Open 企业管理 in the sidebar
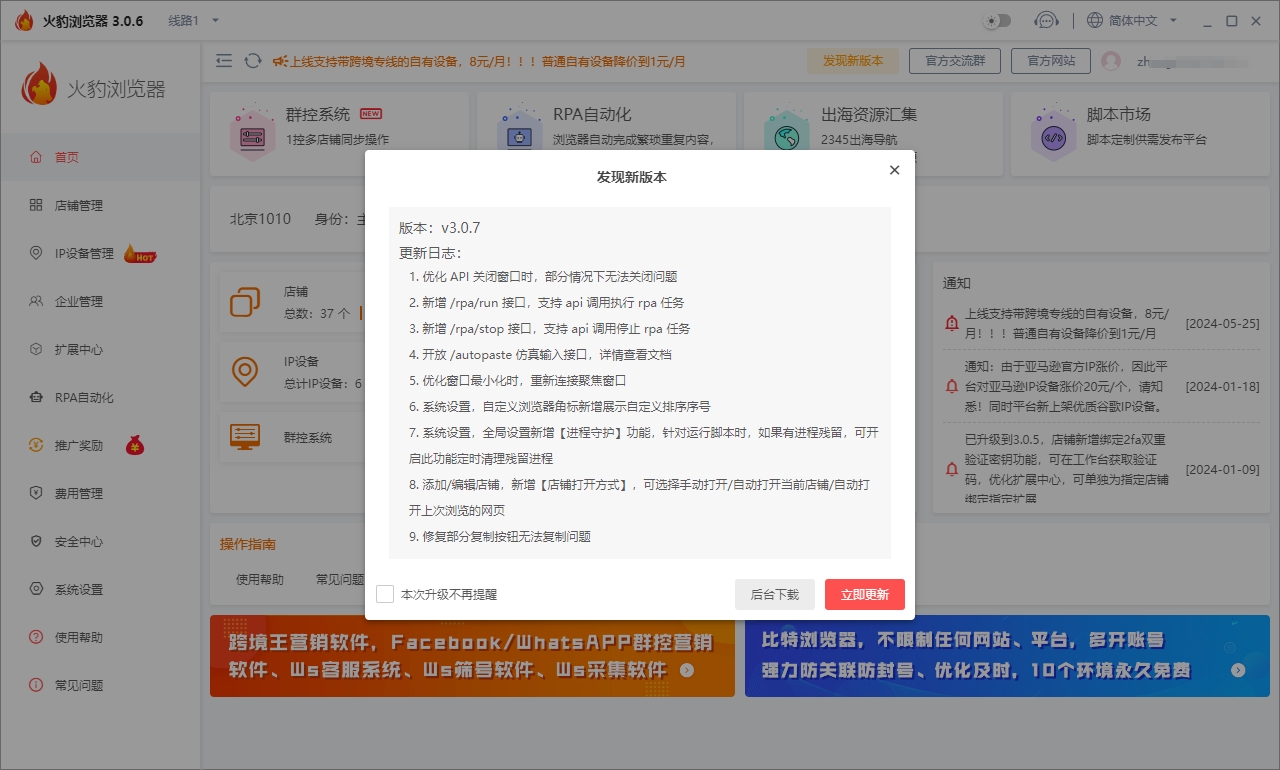 (x=100, y=301)
